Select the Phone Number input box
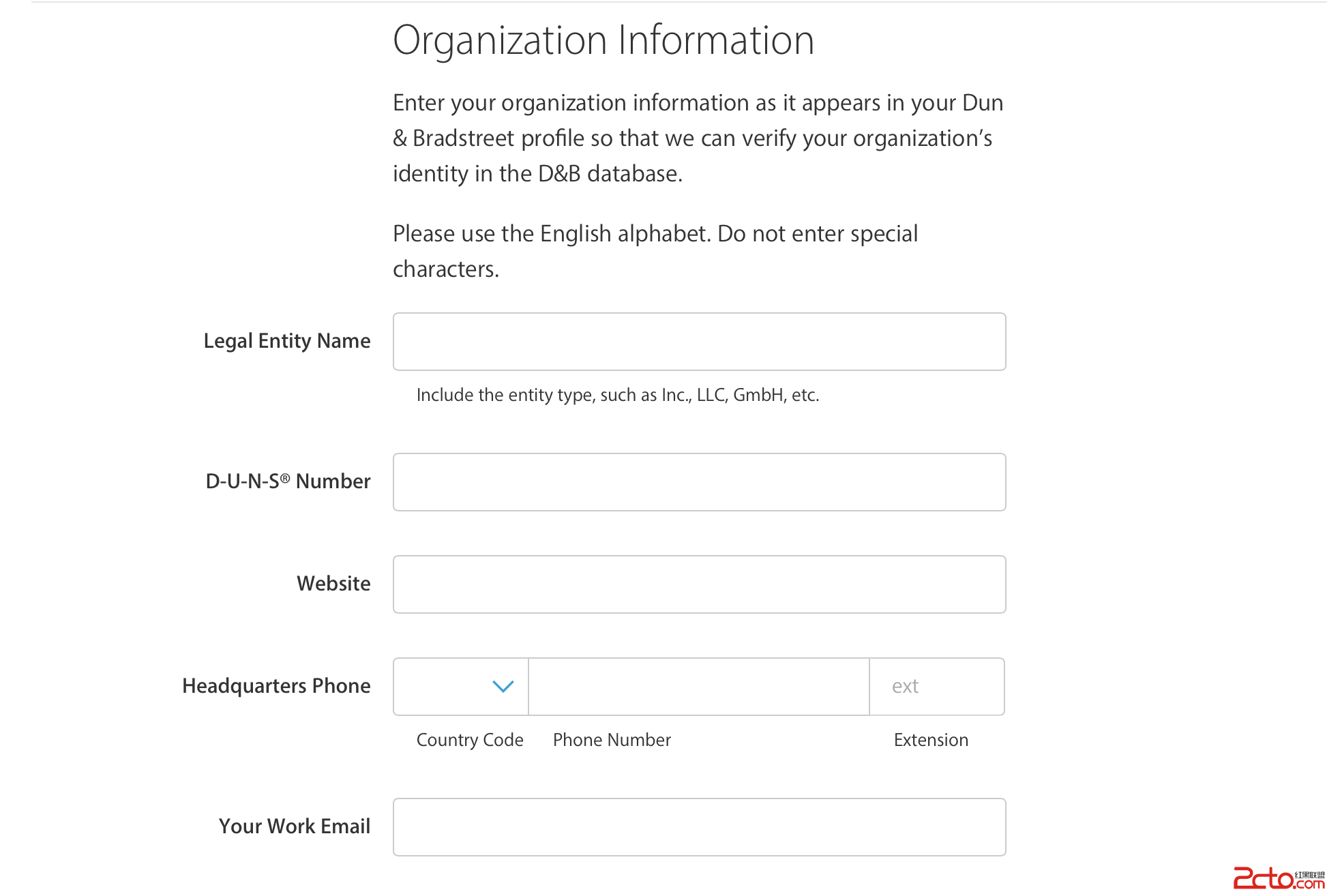Viewport: 1327px width, 896px height. coord(698,687)
